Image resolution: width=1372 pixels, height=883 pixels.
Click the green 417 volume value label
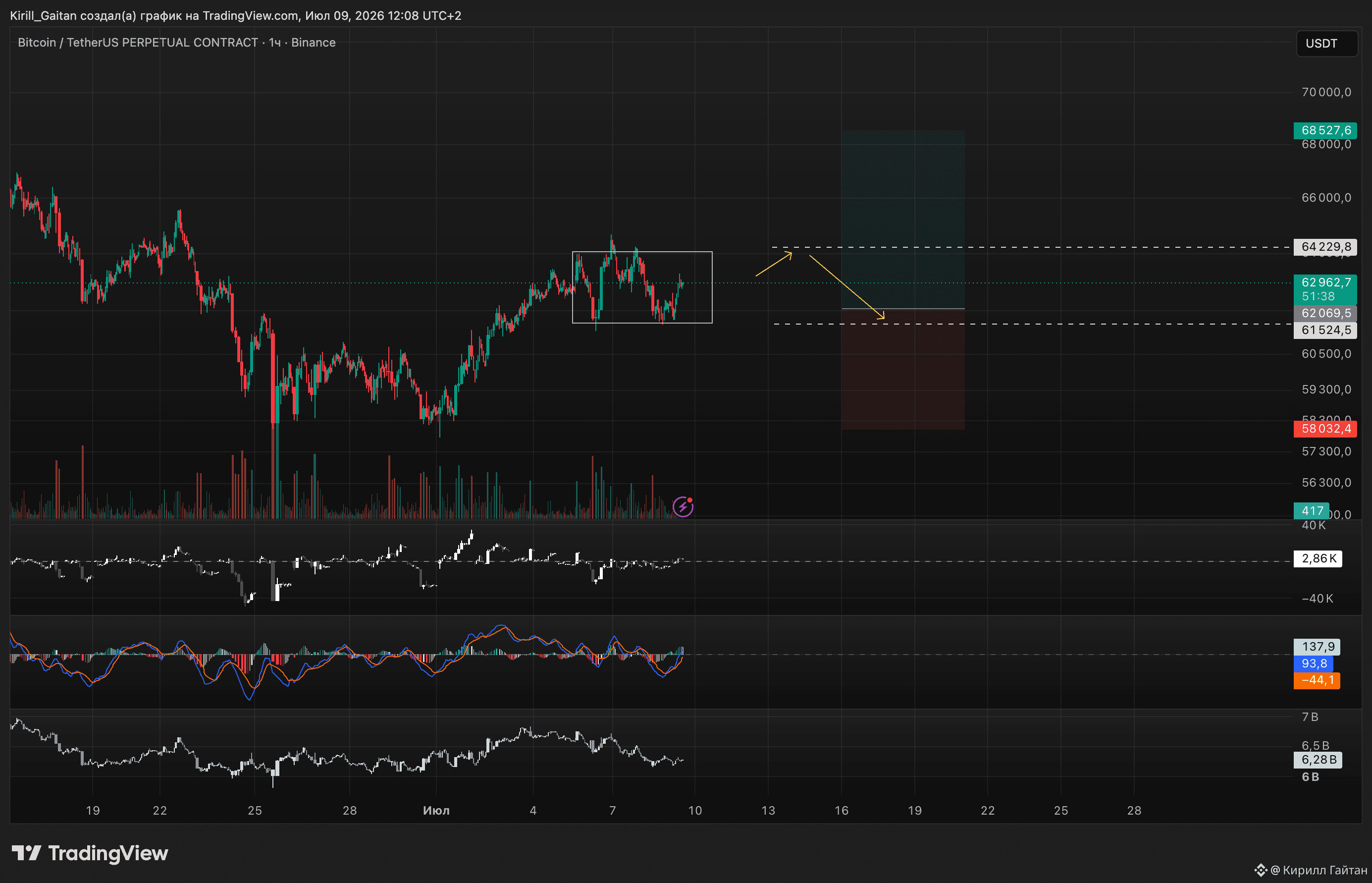(1311, 510)
